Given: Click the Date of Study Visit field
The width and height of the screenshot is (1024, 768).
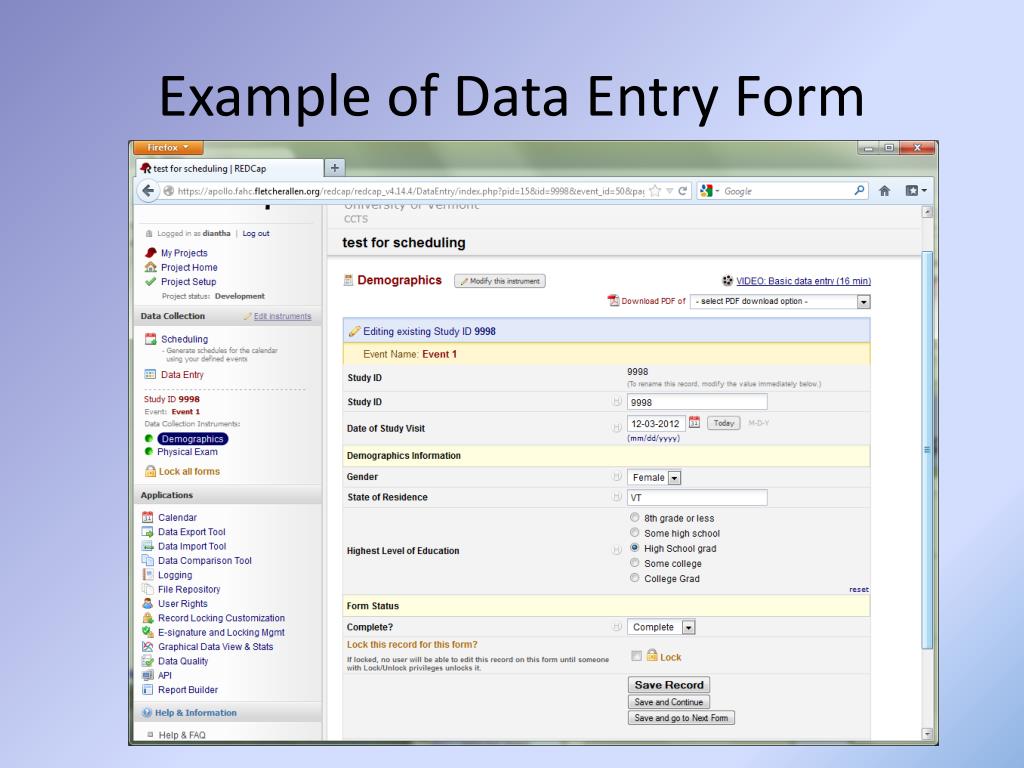Looking at the screenshot, I should click(656, 423).
